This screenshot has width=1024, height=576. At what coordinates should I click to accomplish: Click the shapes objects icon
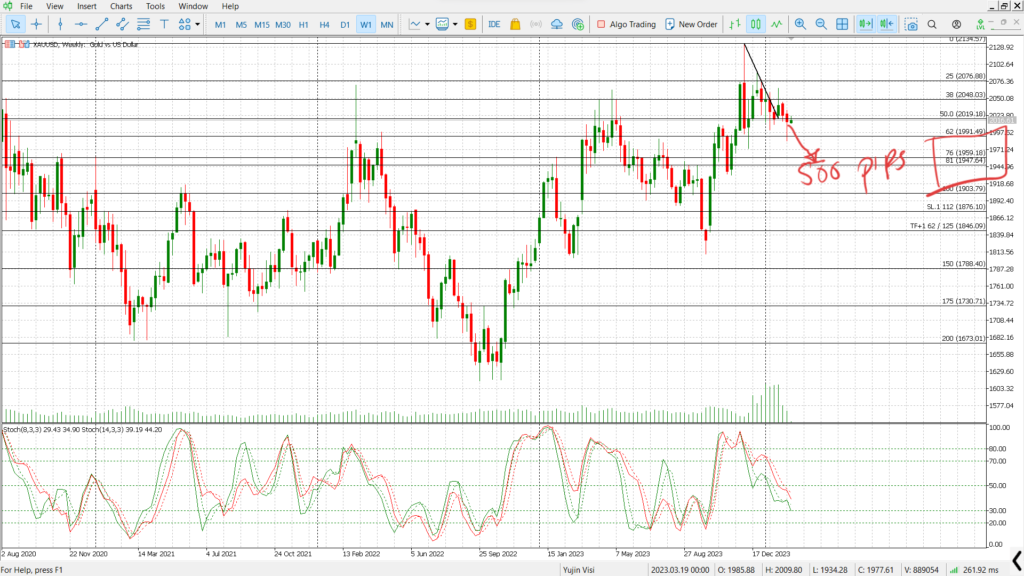pos(185,24)
